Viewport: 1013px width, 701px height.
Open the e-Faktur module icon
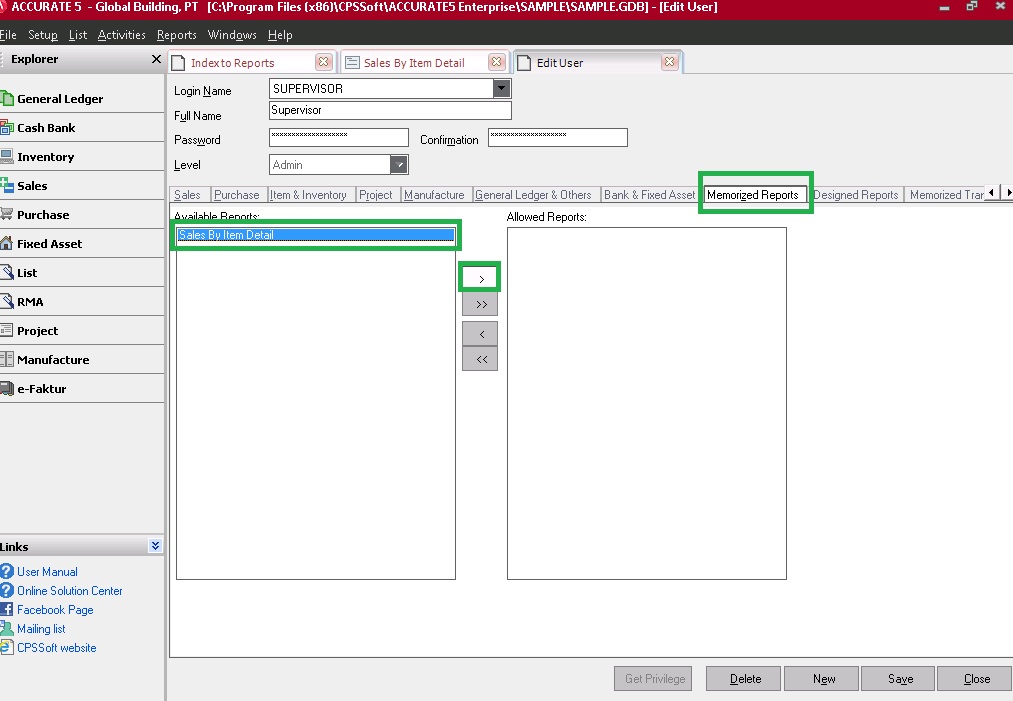(7, 389)
